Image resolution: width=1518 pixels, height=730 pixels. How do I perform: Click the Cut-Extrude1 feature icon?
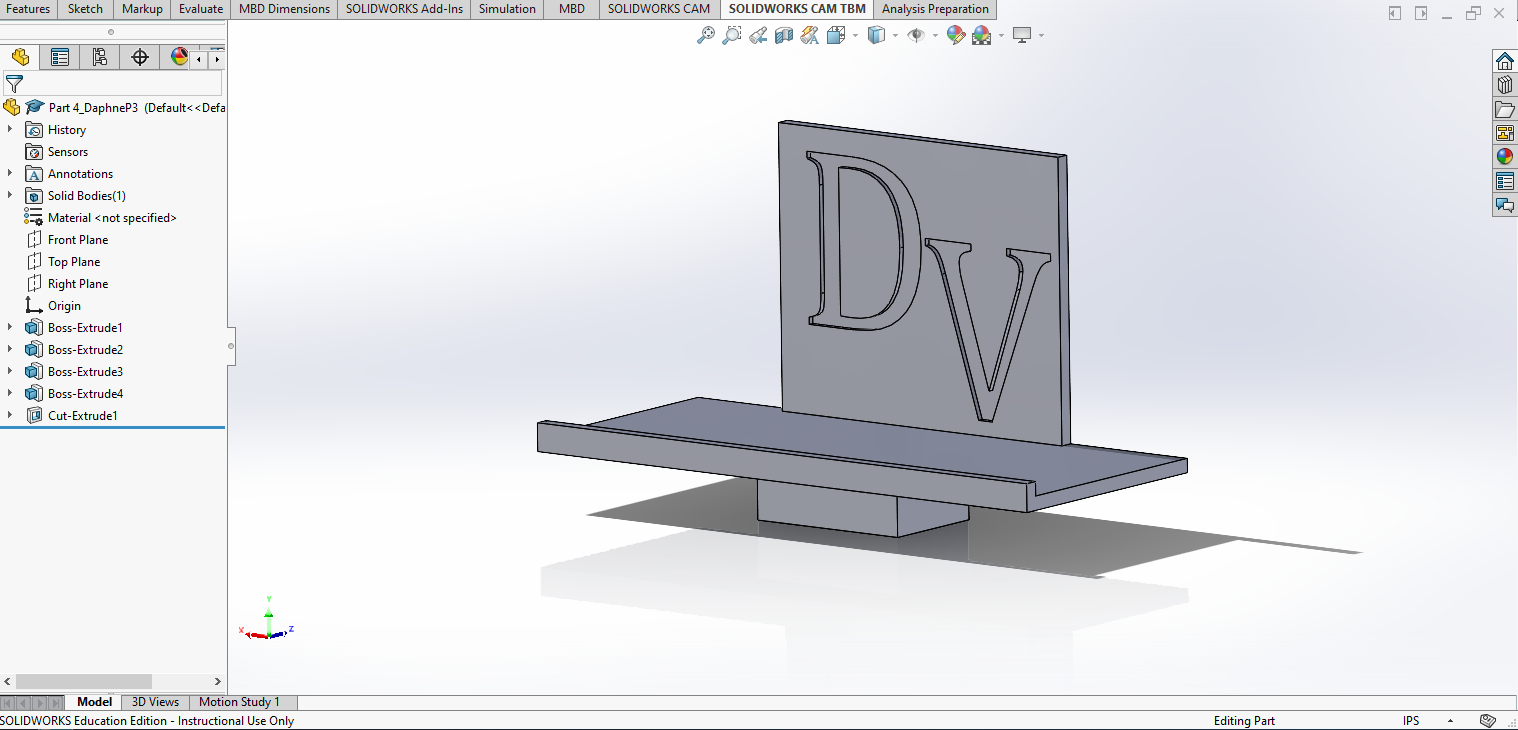click(33, 416)
